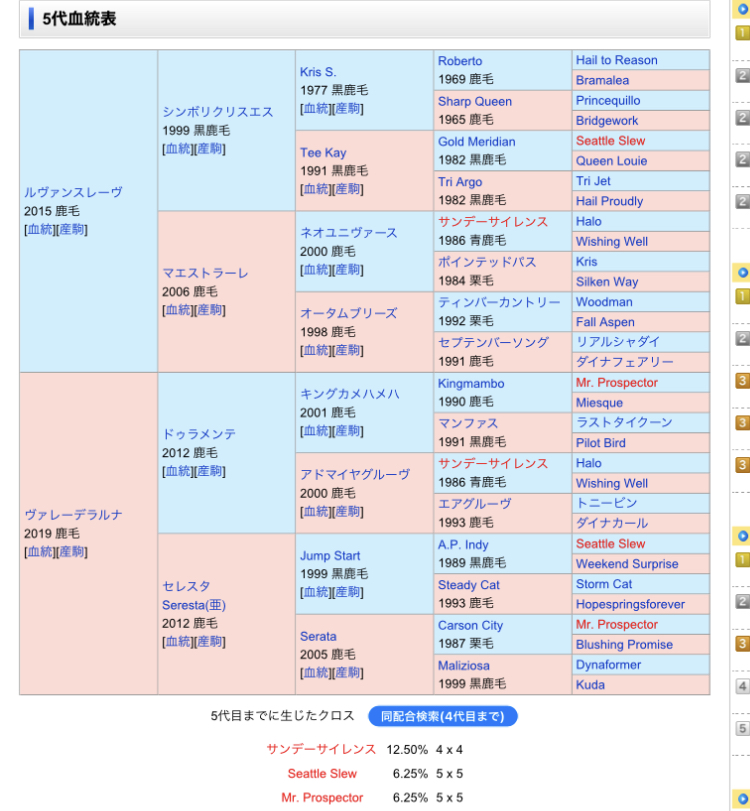This screenshot has height=811, width=750.
Task: Open the リアルシャダイ link
Action: [x=618, y=341]
